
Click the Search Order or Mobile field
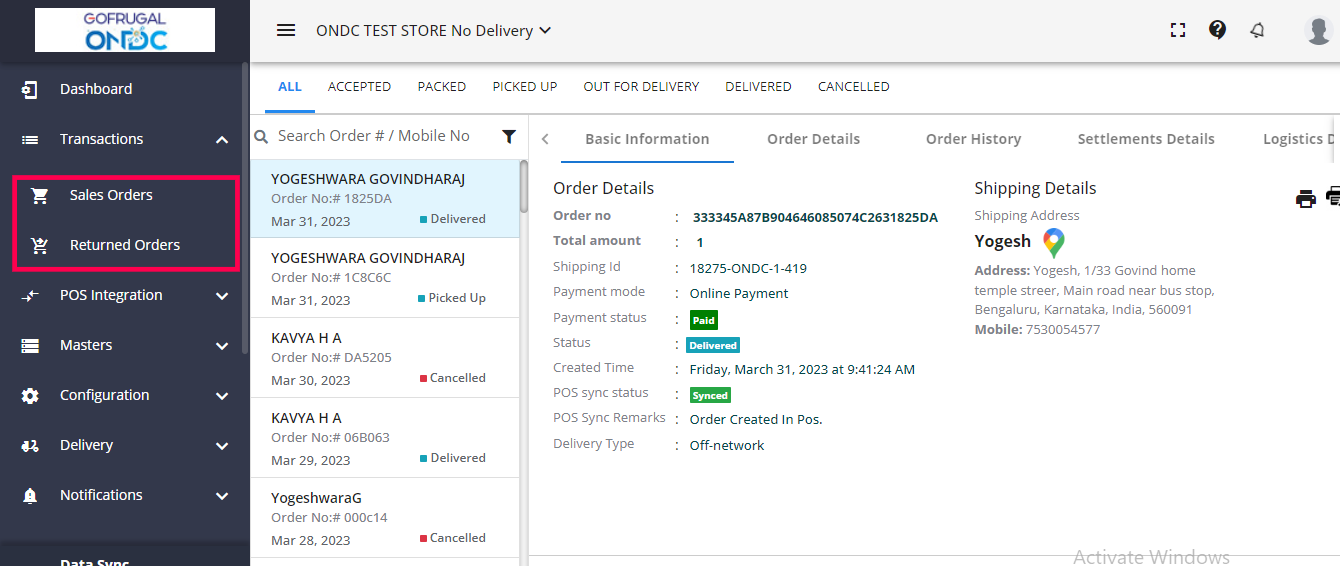coord(374,136)
